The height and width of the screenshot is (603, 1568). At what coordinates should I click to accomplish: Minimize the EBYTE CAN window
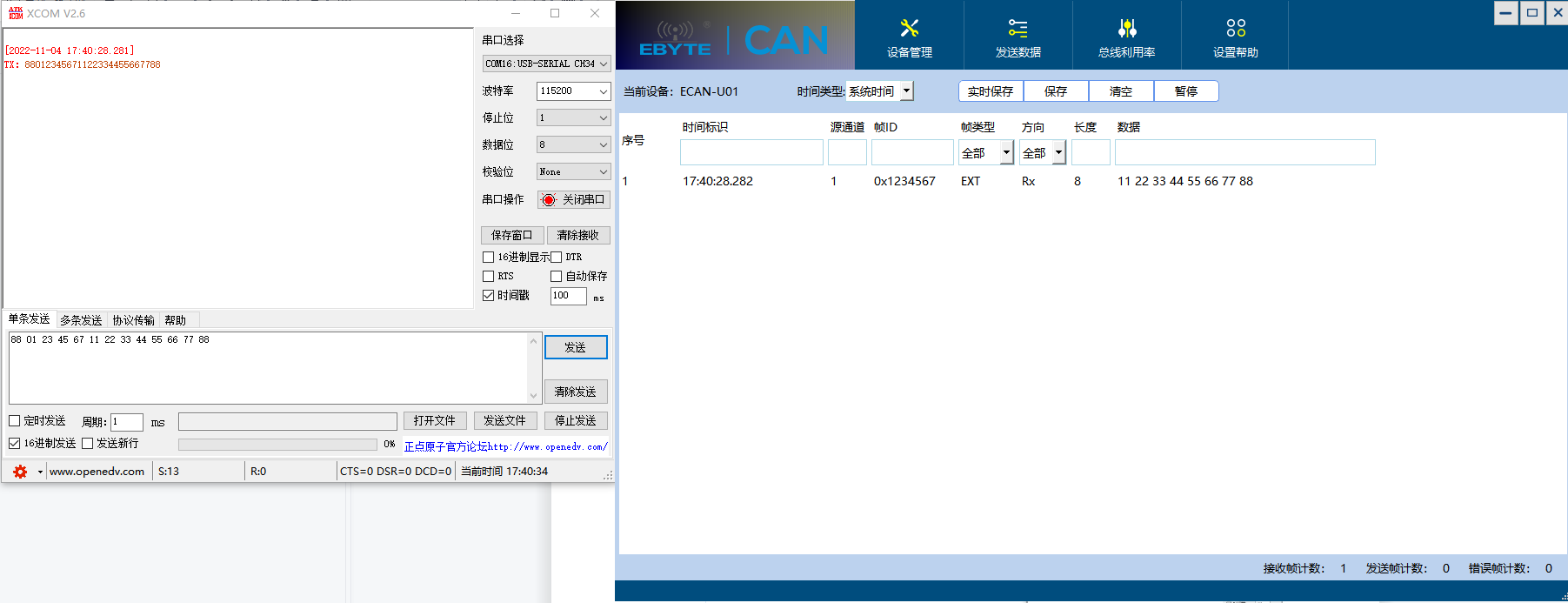[1506, 12]
